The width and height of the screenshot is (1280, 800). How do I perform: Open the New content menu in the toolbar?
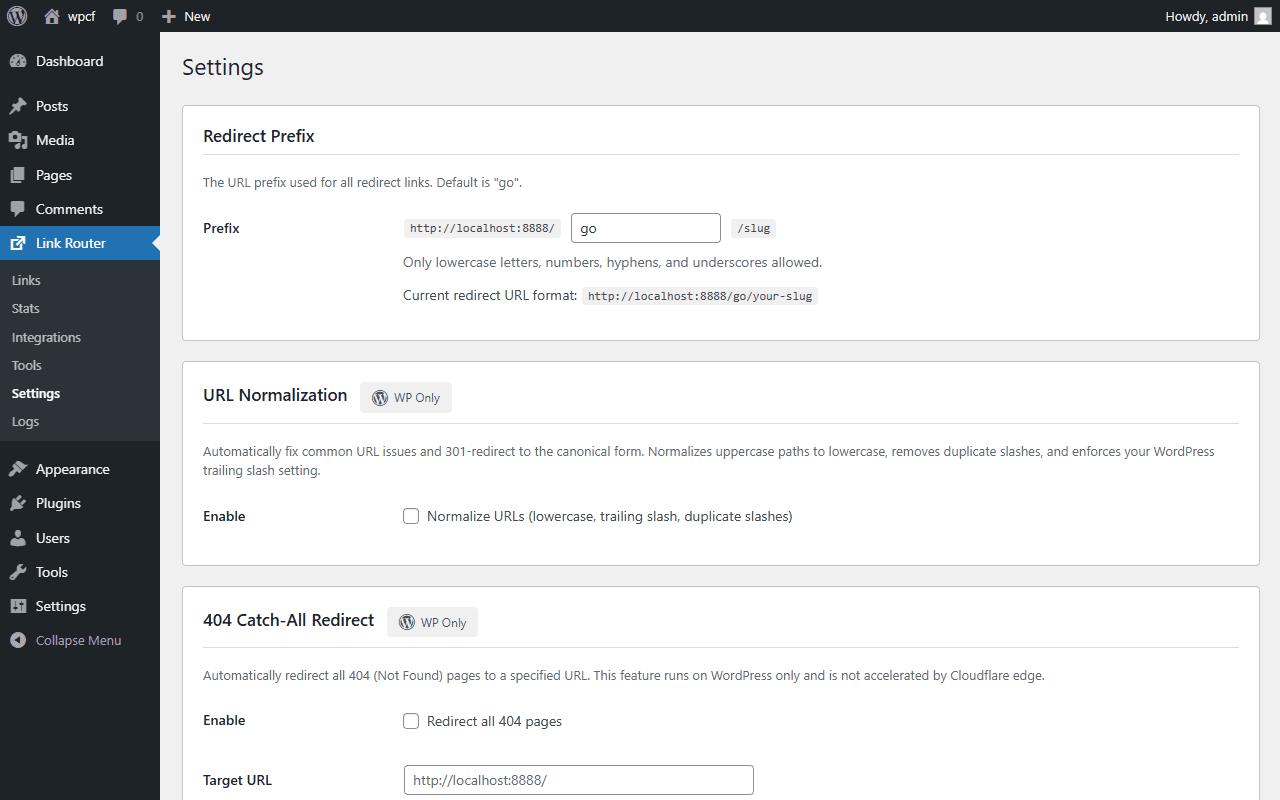[x=185, y=16]
